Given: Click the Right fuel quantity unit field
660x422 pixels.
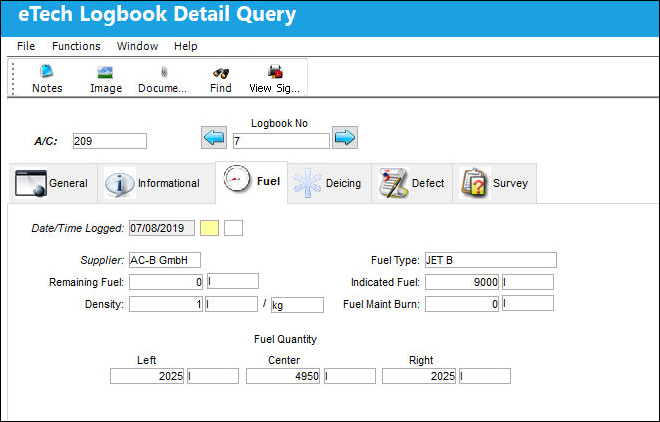Looking at the screenshot, I should 485,376.
